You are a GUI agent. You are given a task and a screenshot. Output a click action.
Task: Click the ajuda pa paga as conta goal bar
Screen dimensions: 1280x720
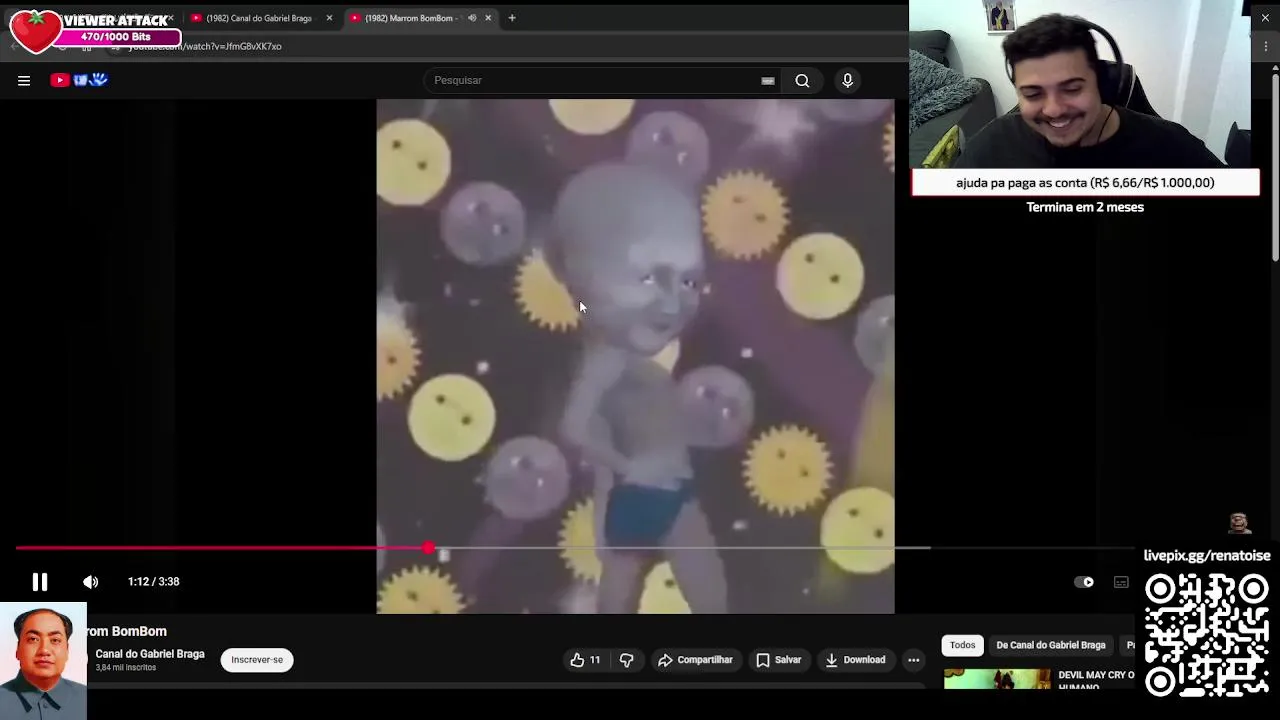click(x=1085, y=183)
